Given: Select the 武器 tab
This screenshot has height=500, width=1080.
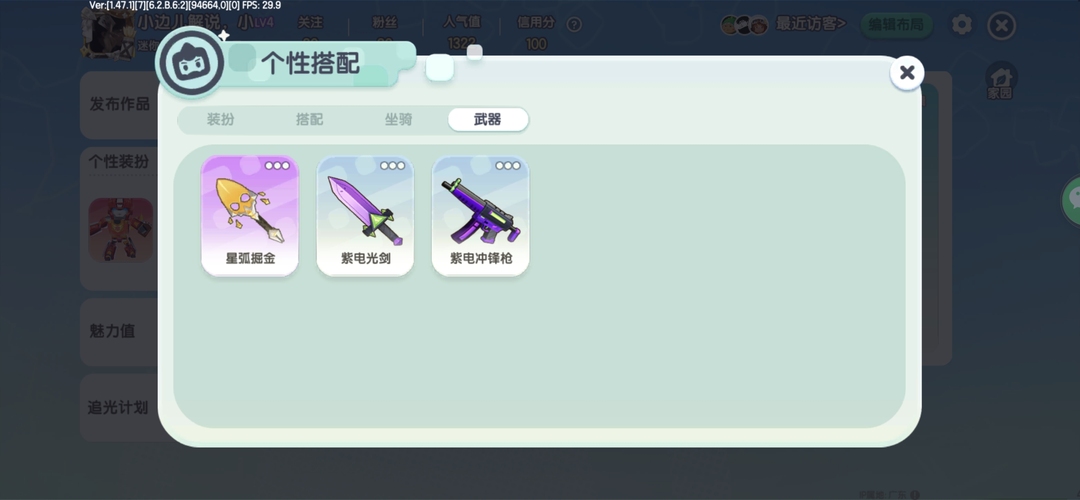Looking at the screenshot, I should click(x=488, y=119).
